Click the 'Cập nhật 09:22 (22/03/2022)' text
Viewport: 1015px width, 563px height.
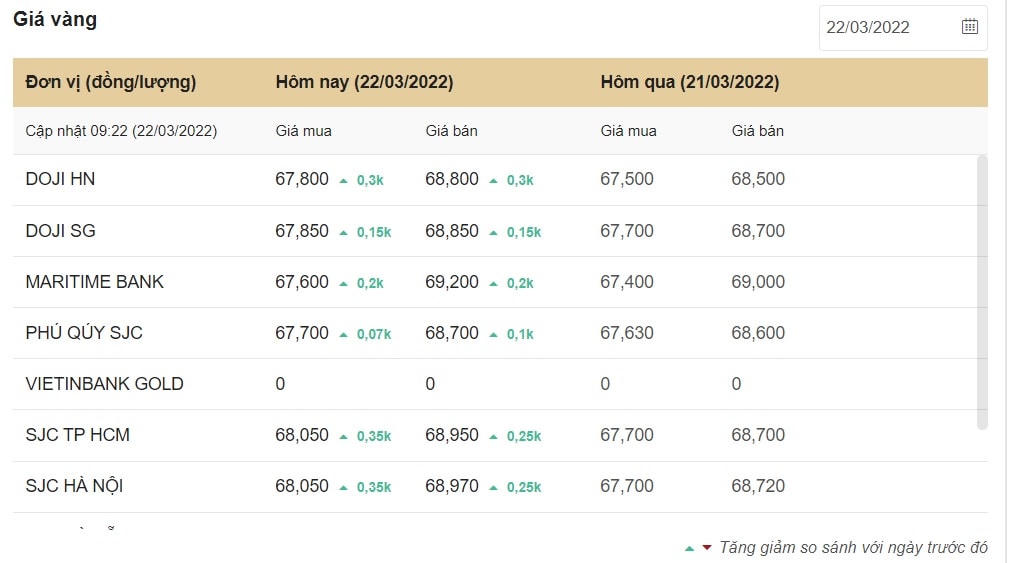click(x=121, y=131)
